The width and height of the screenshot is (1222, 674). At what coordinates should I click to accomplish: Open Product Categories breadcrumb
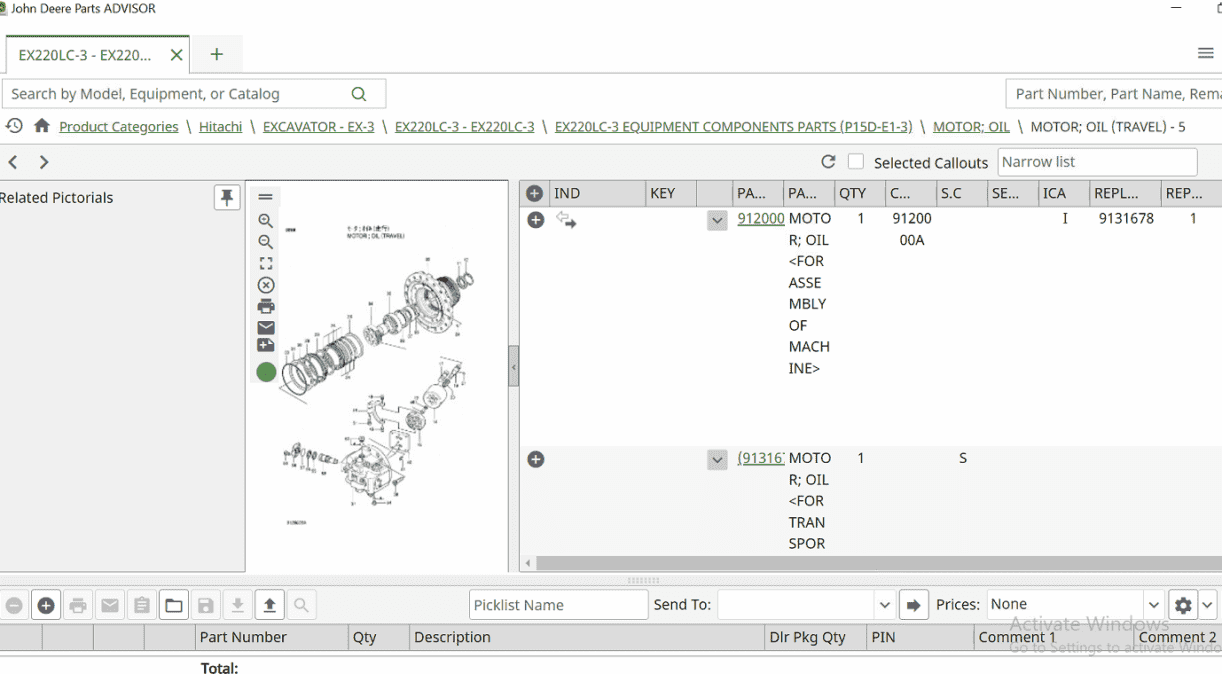coord(119,127)
